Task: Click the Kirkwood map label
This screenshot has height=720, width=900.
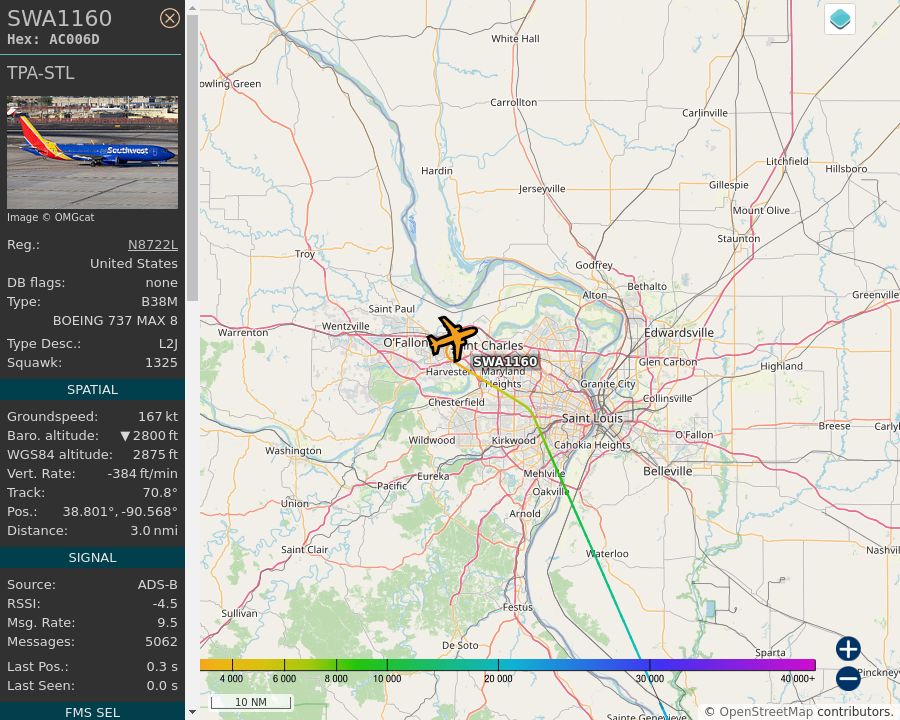Action: (x=514, y=440)
